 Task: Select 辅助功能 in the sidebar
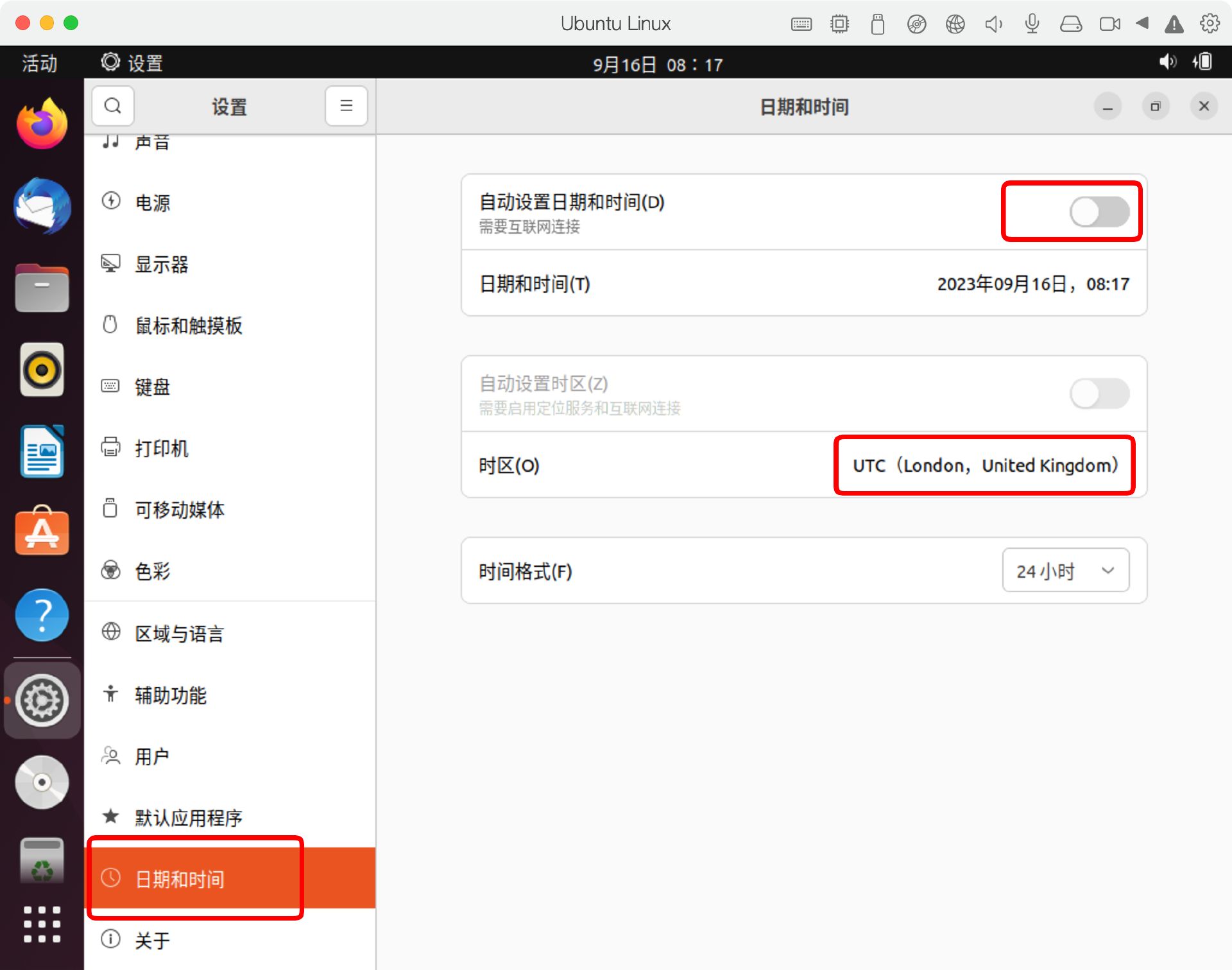coord(230,695)
